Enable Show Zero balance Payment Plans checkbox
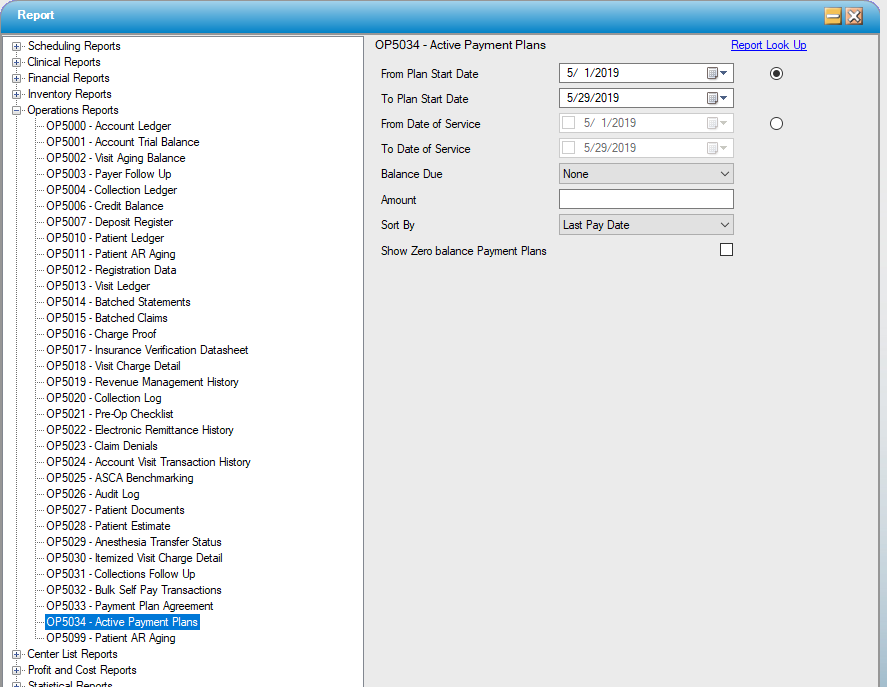This screenshot has height=687, width=887. (x=727, y=250)
